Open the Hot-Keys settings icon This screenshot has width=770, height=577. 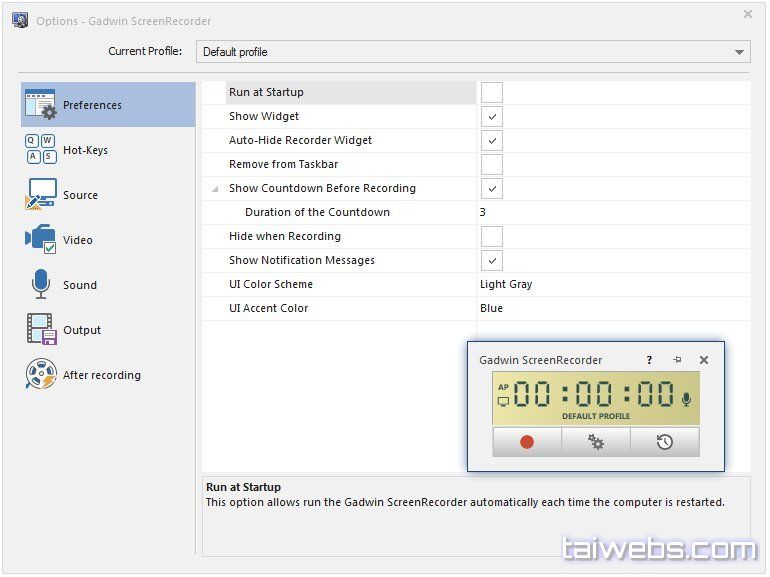tap(41, 150)
